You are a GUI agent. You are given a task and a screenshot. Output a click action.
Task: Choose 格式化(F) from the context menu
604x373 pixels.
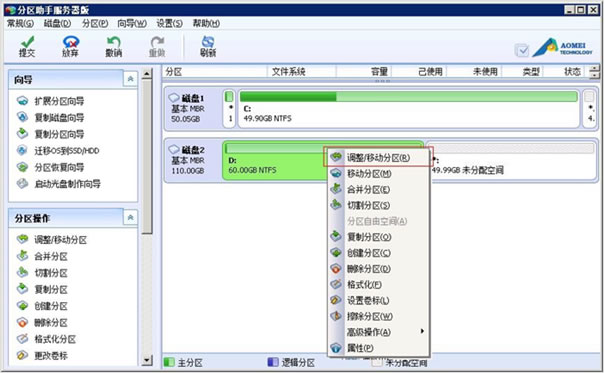[x=378, y=284]
